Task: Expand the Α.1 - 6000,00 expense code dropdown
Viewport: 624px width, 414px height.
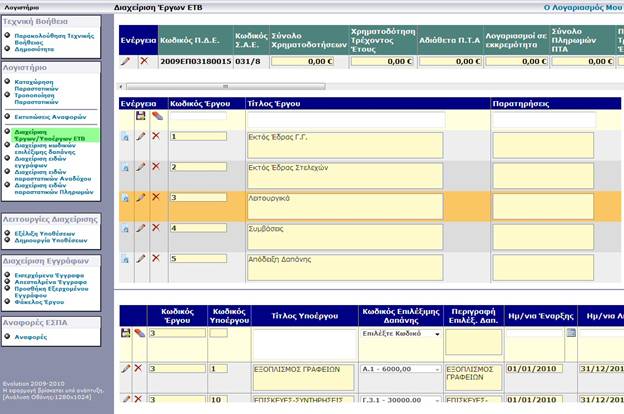Action: (x=436, y=369)
